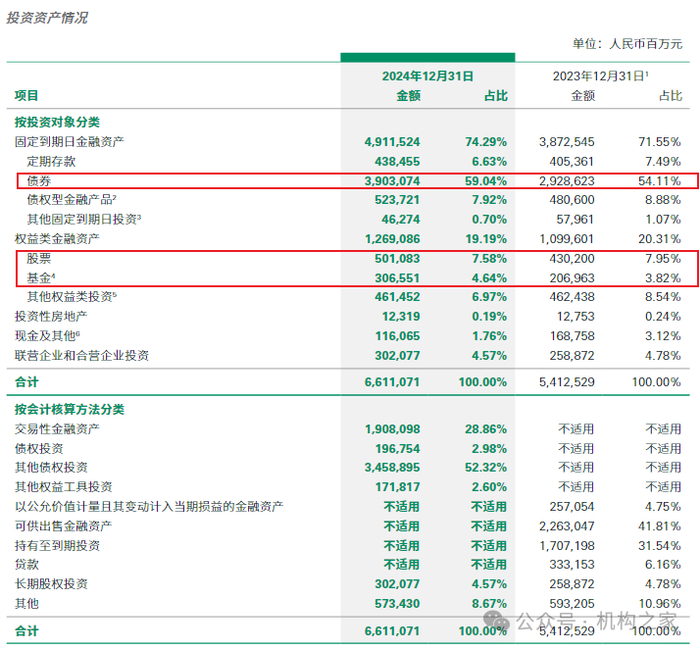Click the percentage 28.86%
Viewport: 700px width, 650px height.
click(x=486, y=429)
